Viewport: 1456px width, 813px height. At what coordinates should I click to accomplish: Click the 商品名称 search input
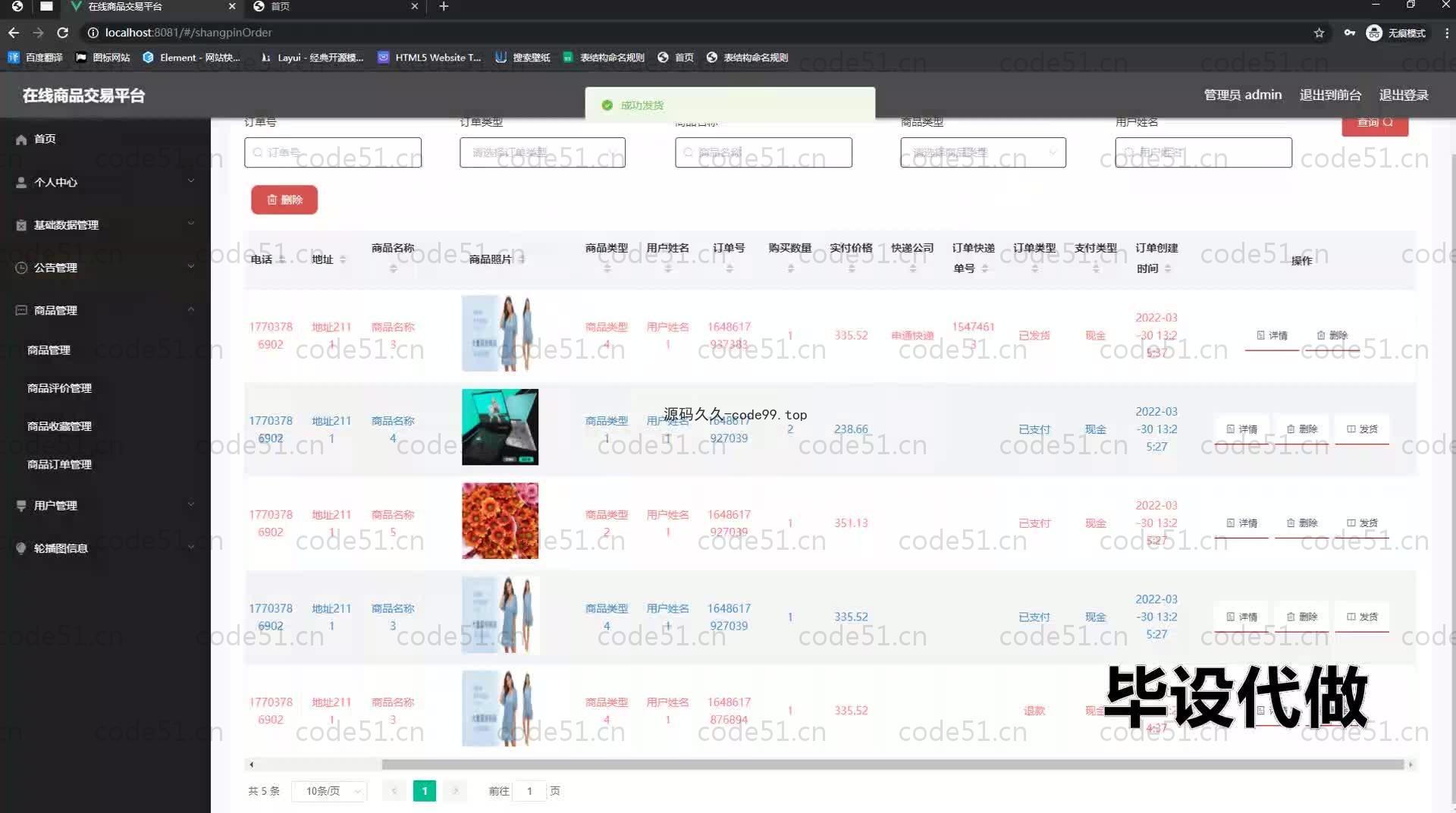click(764, 152)
